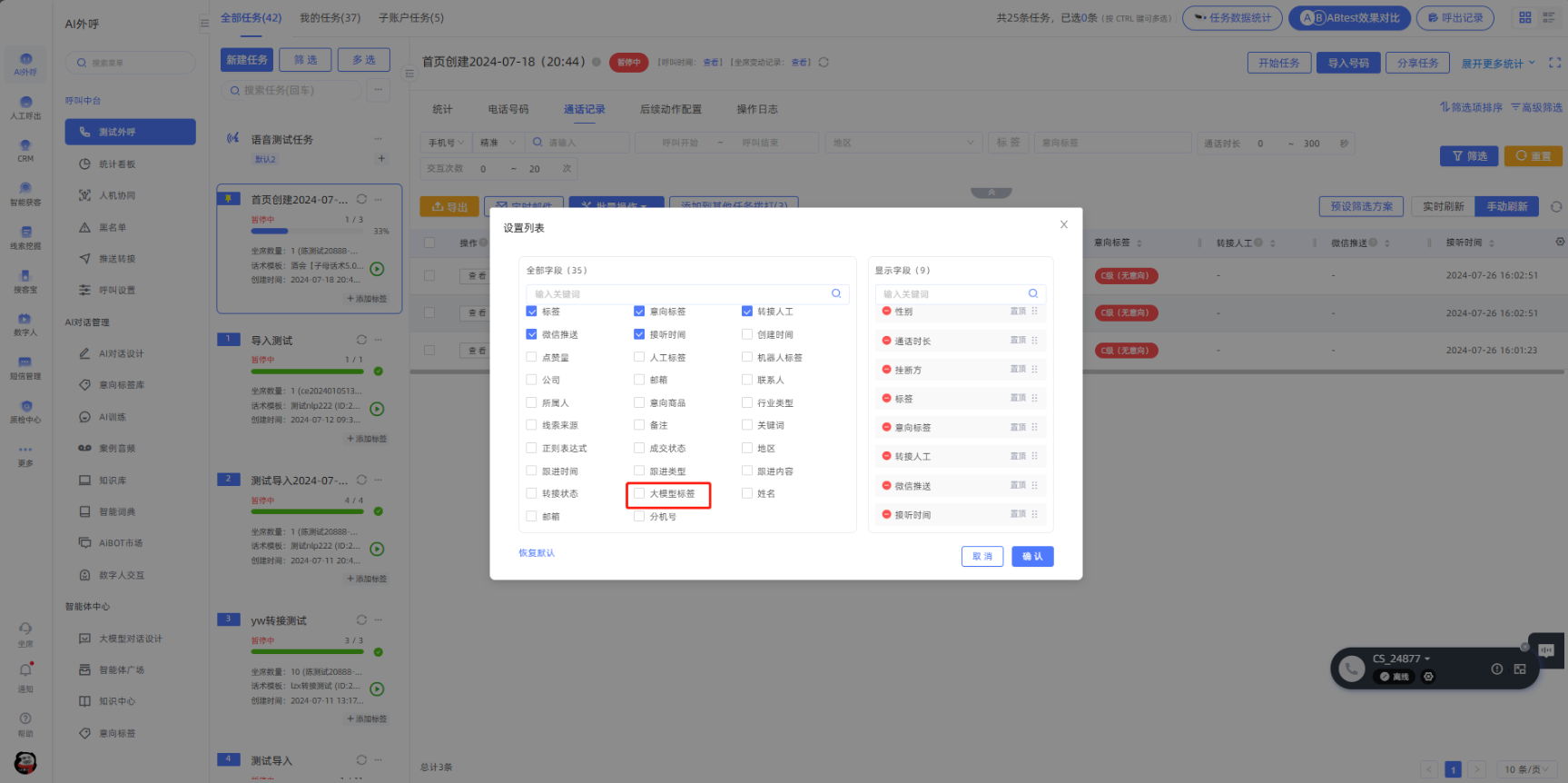Viewport: 1568px width, 783px height.
Task: Open CRM from the left sidebar
Action: (25, 151)
